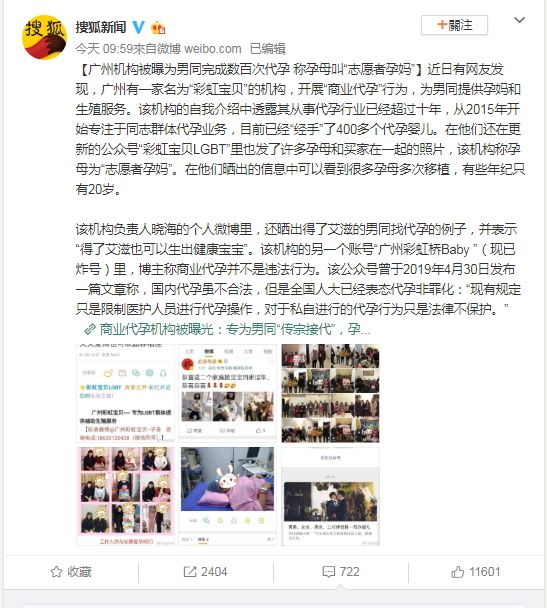View the first thumbnail with 彩虹宝贝LGBT text
The height and width of the screenshot is (608, 547).
pos(126,393)
